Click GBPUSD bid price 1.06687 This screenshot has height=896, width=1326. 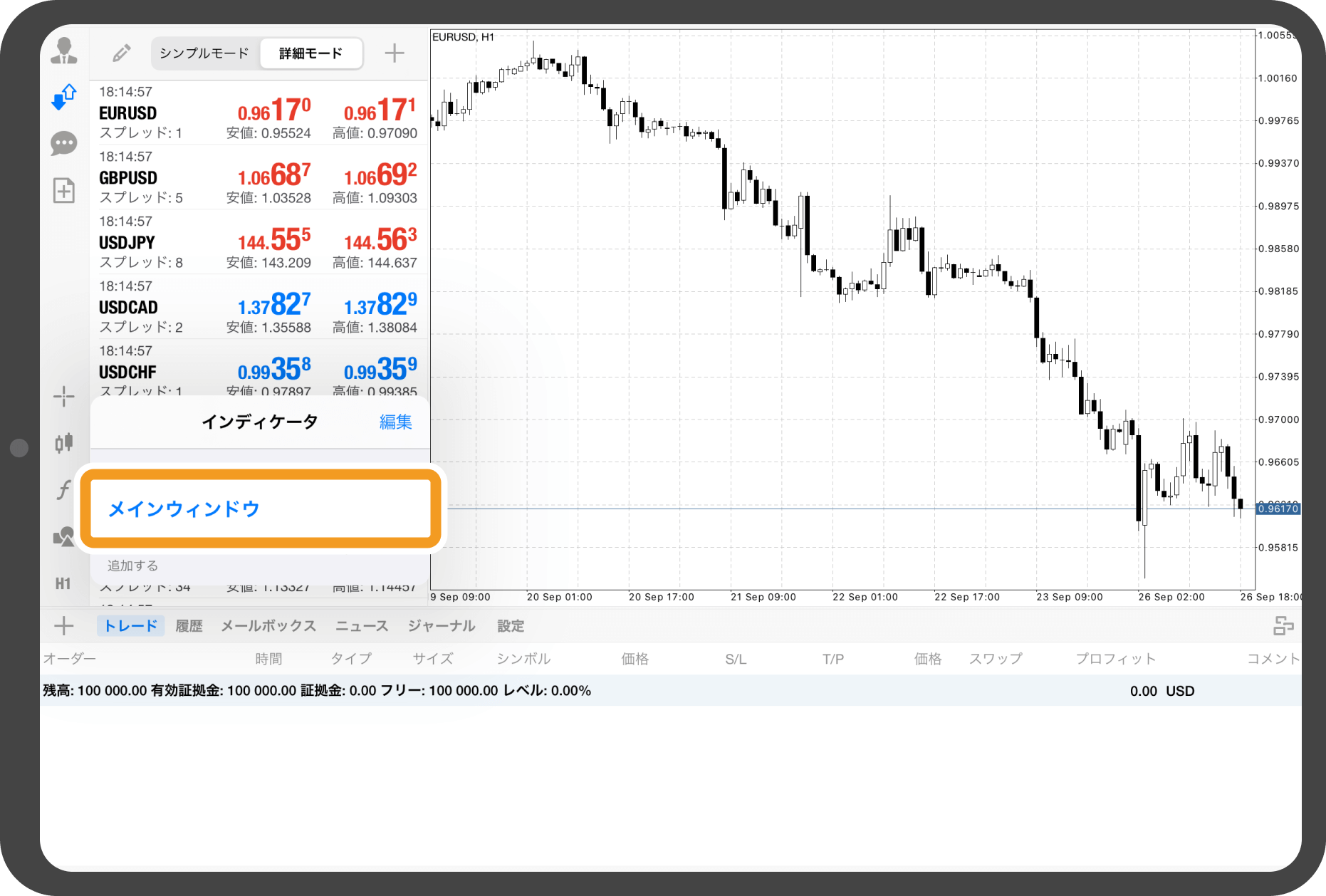(x=274, y=175)
